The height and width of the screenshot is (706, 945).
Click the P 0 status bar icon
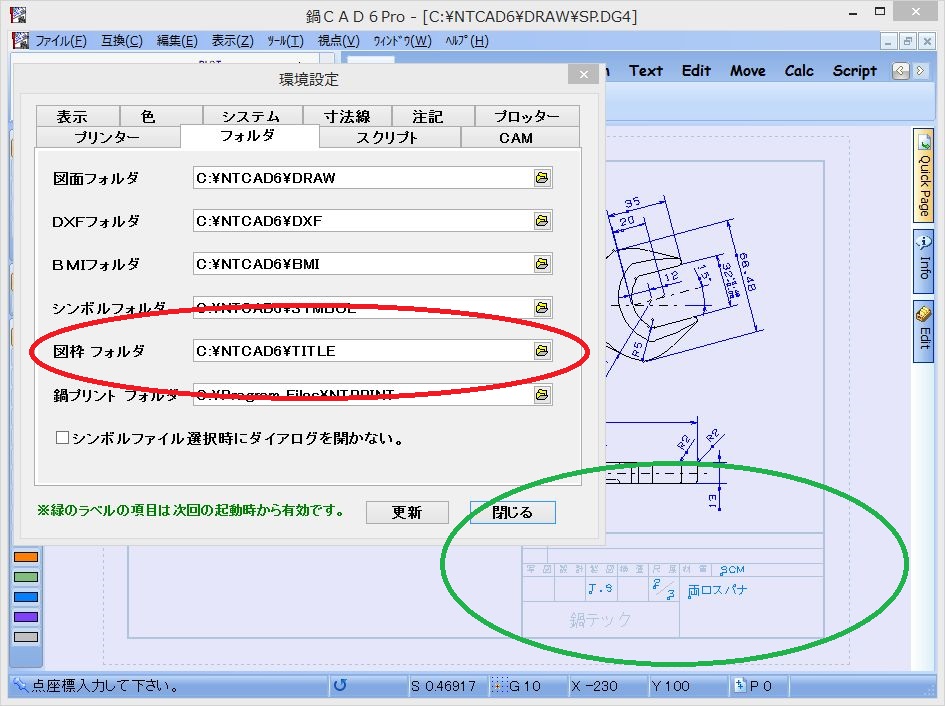click(x=739, y=686)
